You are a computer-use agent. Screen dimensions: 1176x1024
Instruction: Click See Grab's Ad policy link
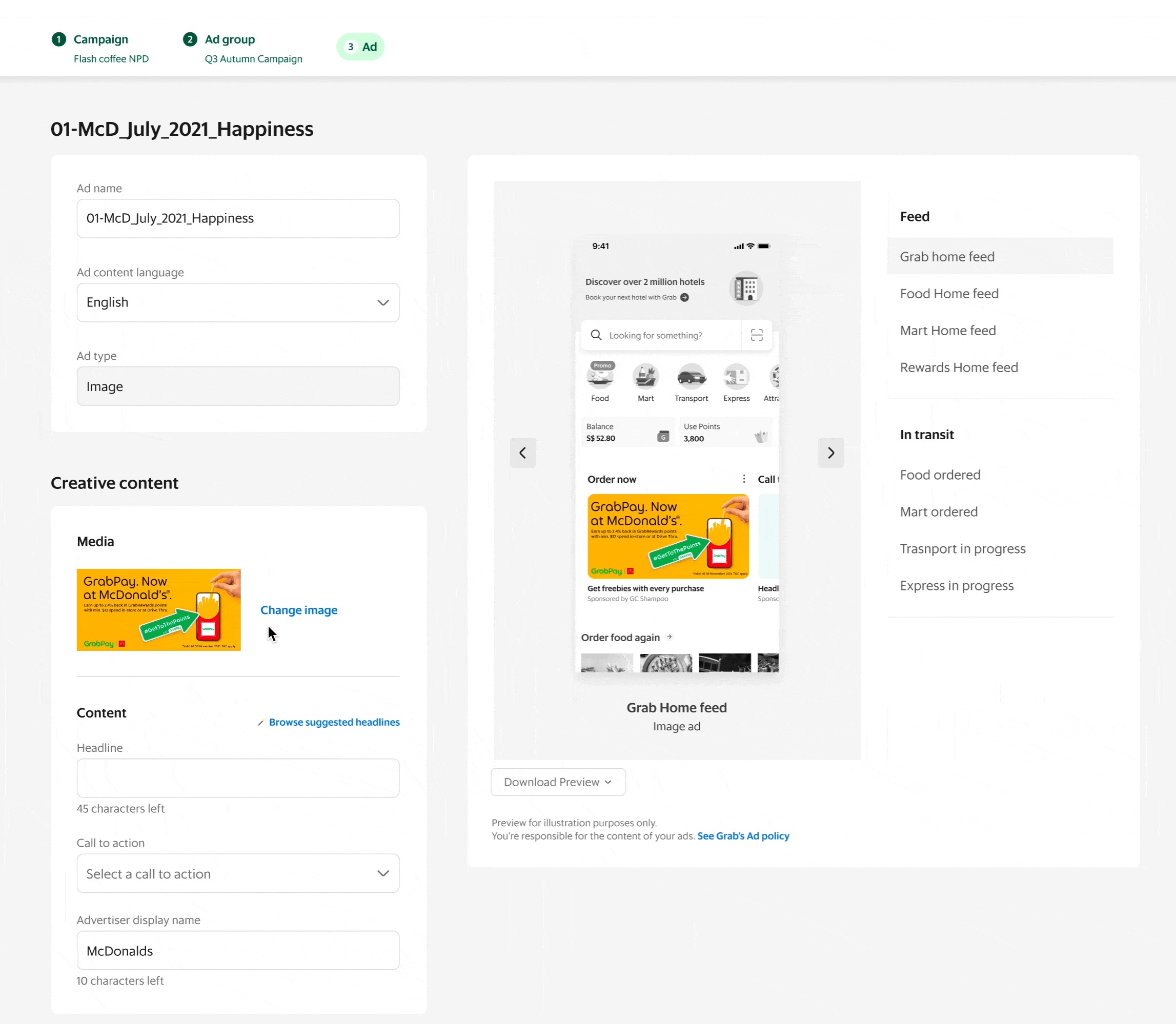pos(743,835)
